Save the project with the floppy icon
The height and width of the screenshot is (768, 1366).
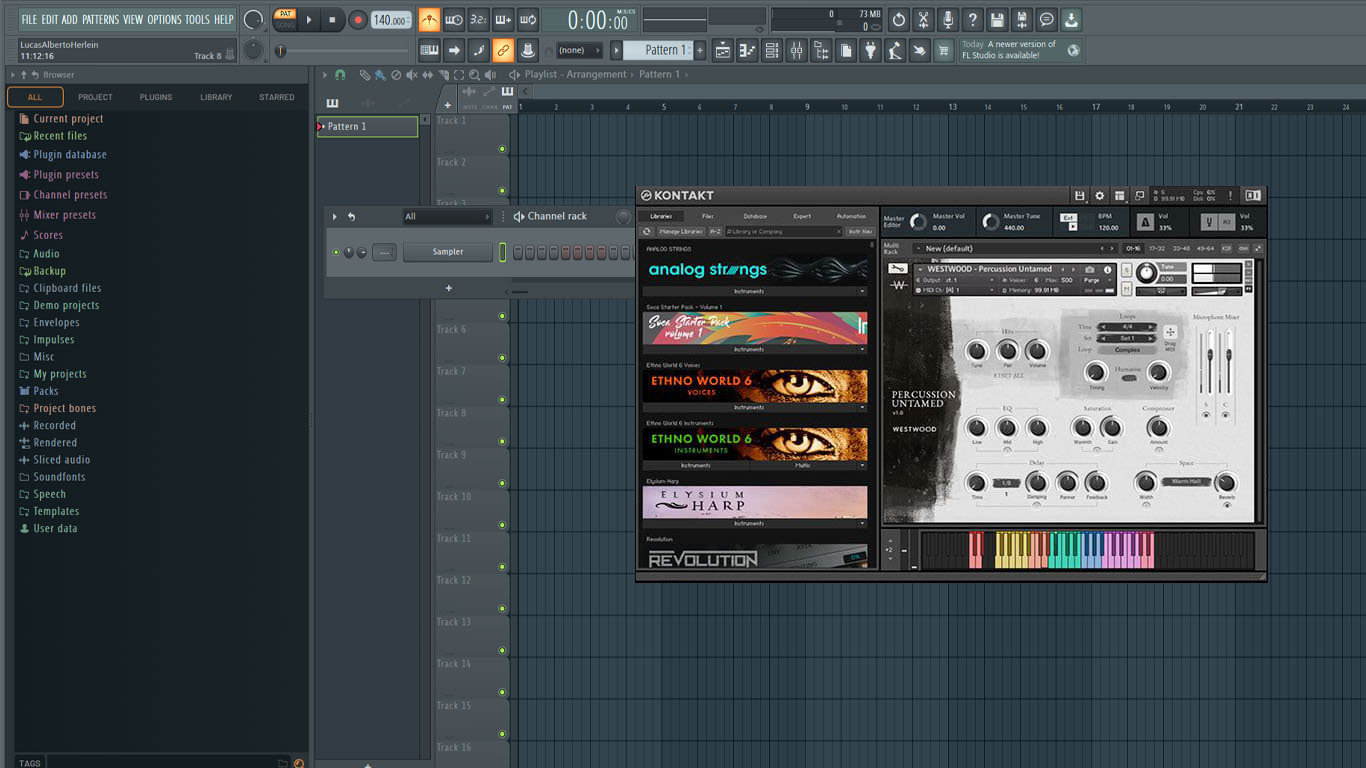[x=997, y=19]
